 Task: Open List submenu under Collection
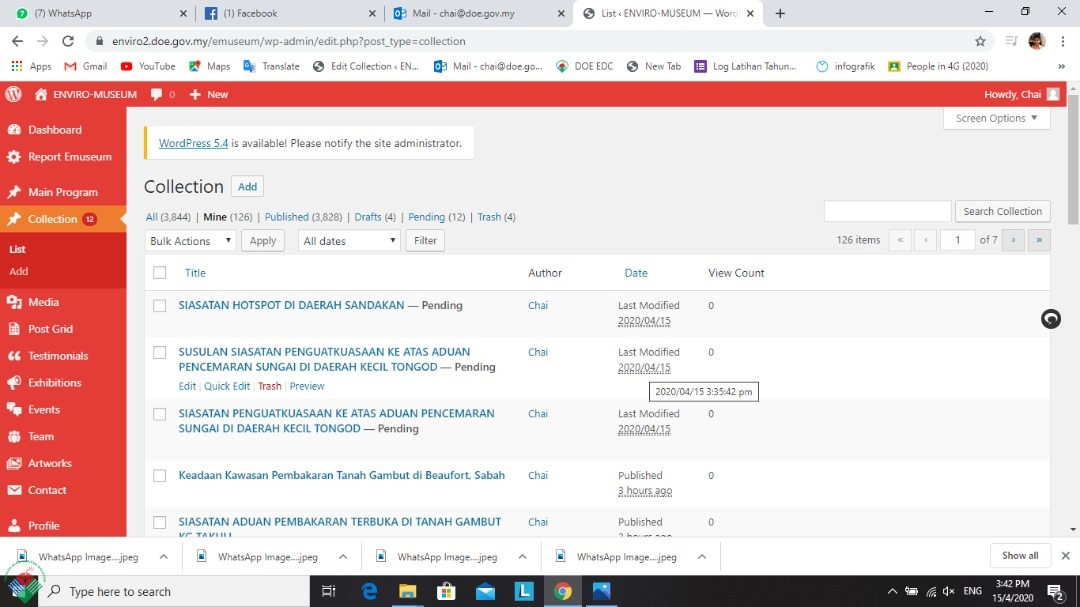[x=17, y=249]
